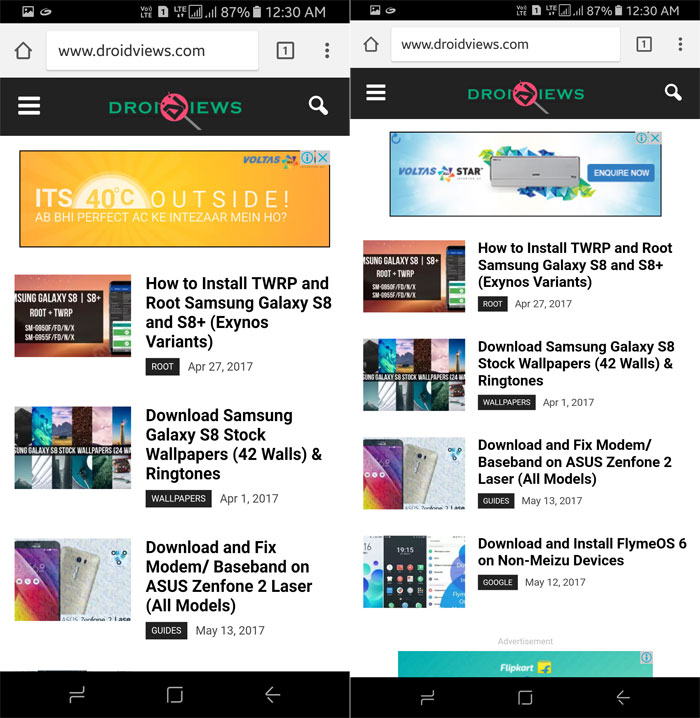This screenshot has height=718, width=700.
Task: Open three-dot overflow menu in right browser
Action: point(680,44)
